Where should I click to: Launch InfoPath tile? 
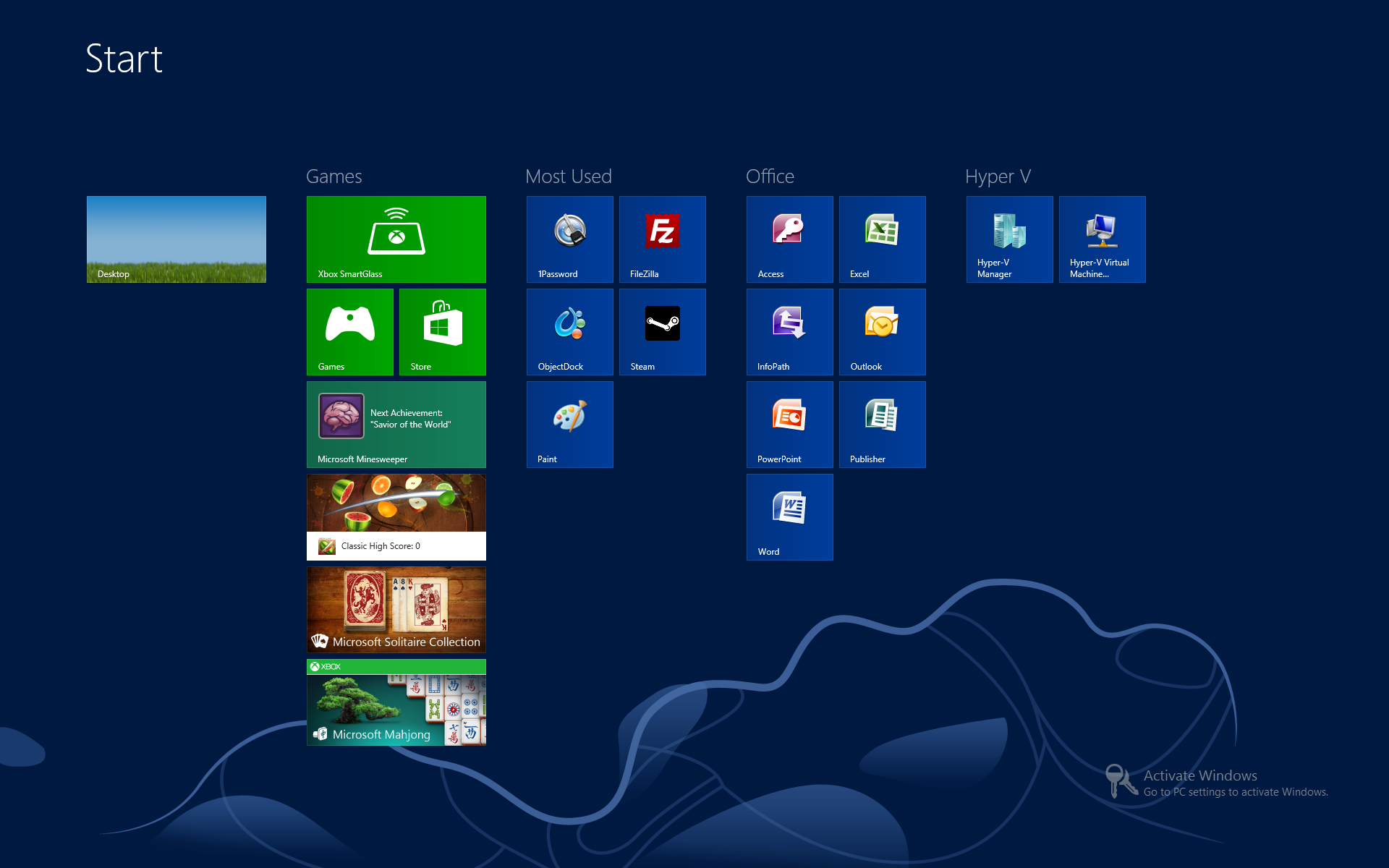point(790,332)
